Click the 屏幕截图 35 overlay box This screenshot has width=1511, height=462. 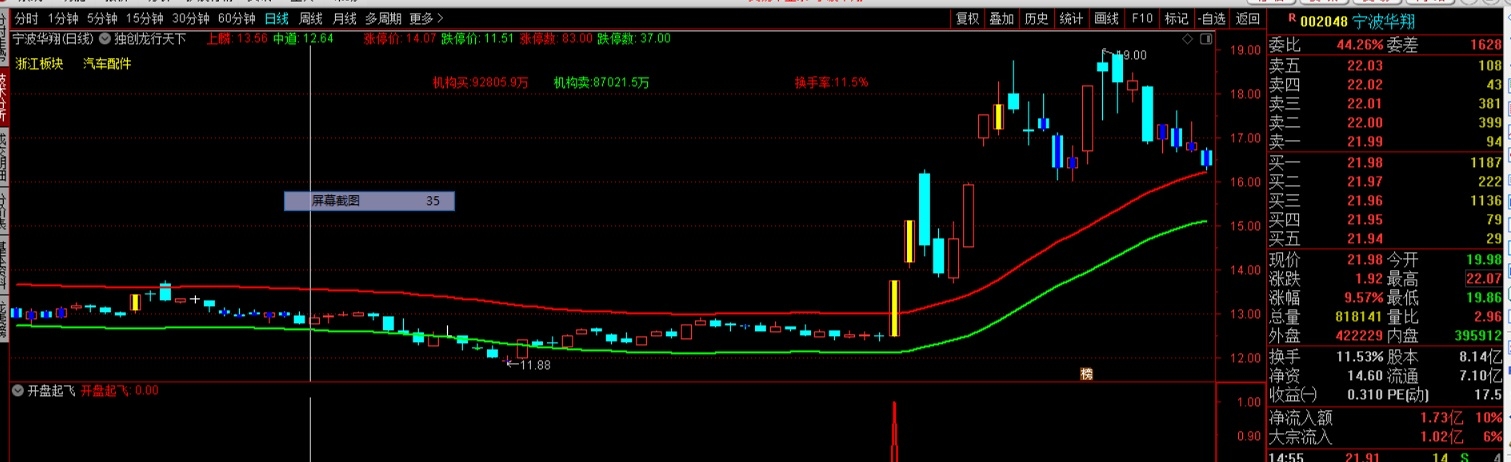point(369,201)
